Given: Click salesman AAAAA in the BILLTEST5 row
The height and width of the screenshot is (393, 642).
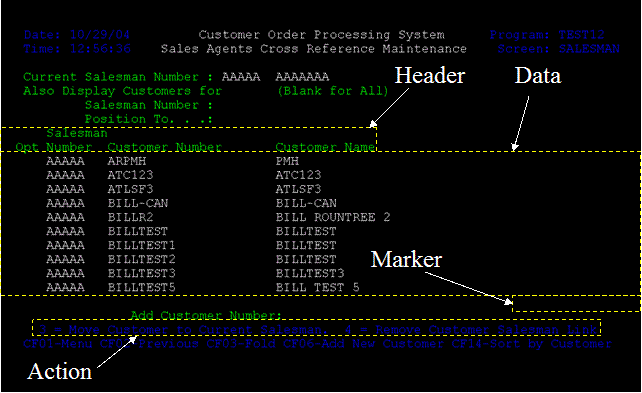Looking at the screenshot, I should tap(66, 287).
